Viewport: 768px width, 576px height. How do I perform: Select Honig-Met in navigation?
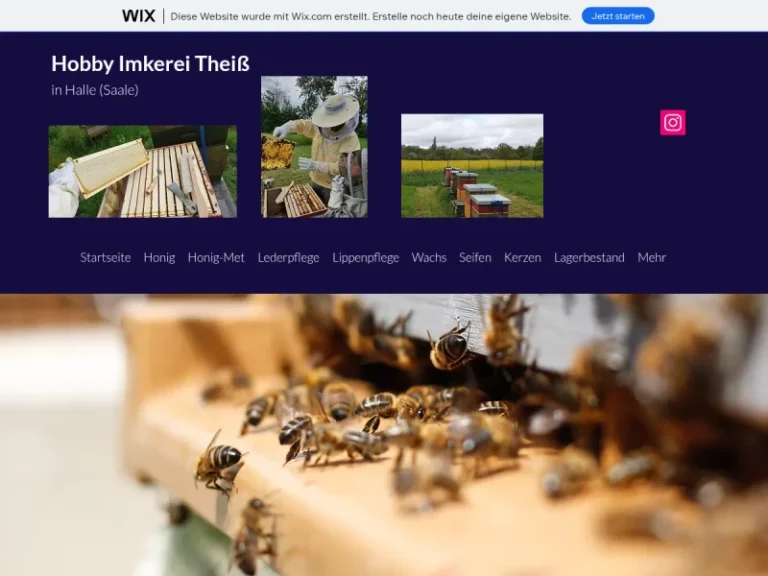(216, 258)
